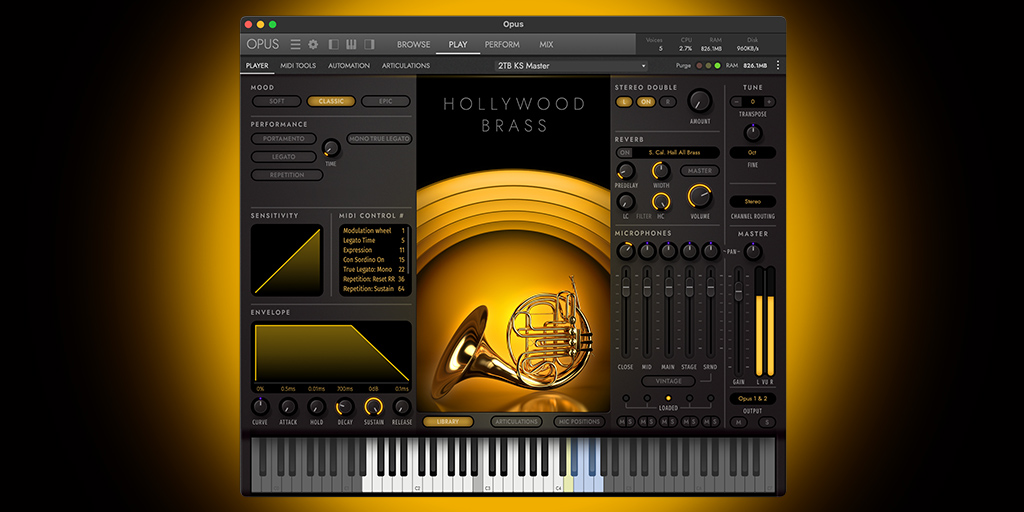Click the Stereo Double Amount knob
Viewport: 1024px width, 512px height.
[699, 101]
